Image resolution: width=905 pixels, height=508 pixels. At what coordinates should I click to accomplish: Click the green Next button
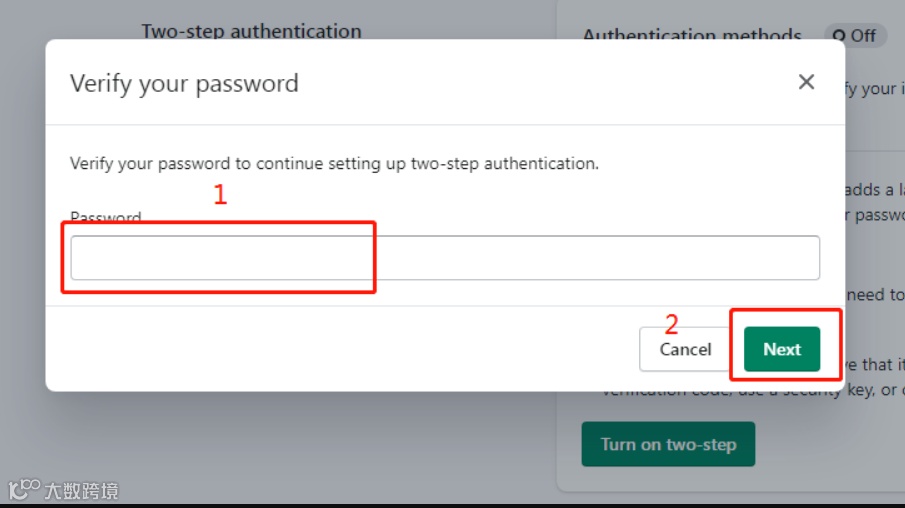coord(782,349)
